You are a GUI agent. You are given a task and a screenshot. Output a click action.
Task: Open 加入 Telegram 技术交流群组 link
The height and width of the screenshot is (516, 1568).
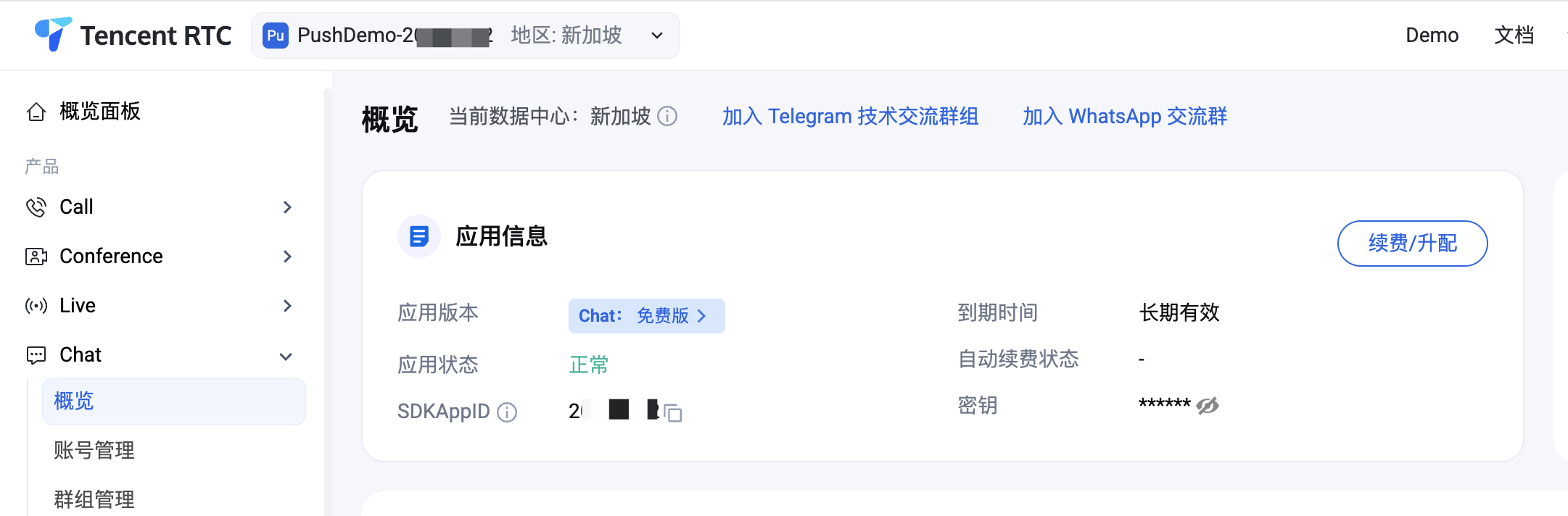[x=850, y=116]
